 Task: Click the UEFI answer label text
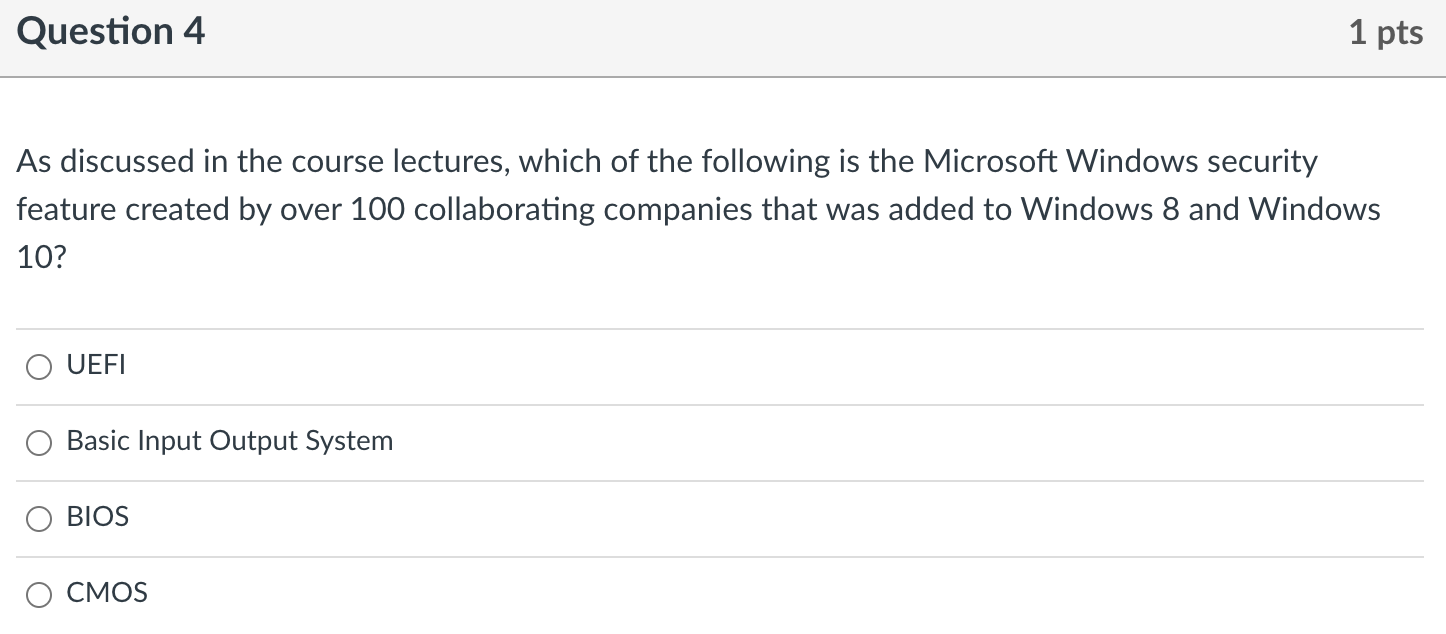[x=96, y=366]
